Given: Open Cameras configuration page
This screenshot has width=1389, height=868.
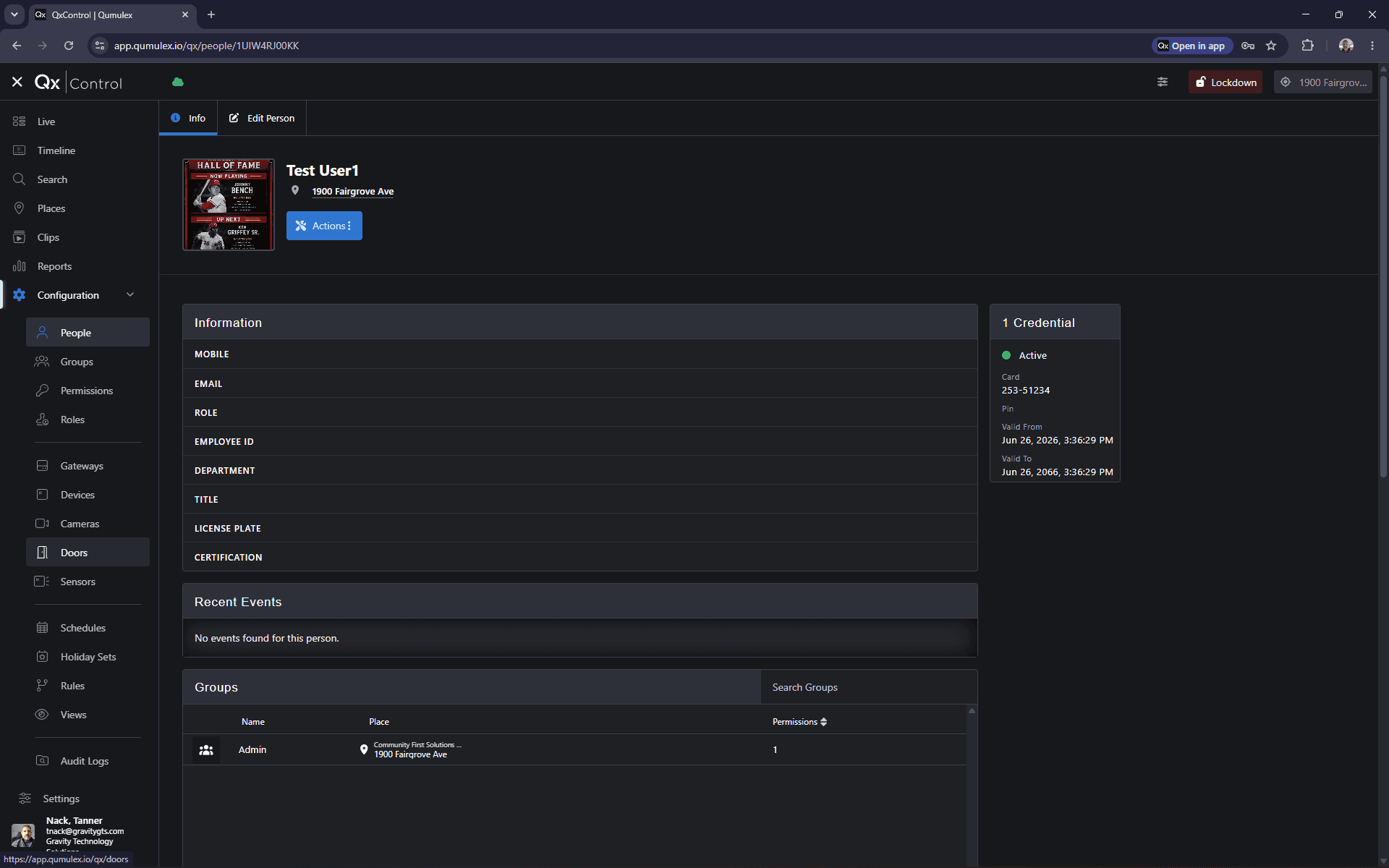Looking at the screenshot, I should point(88,524).
